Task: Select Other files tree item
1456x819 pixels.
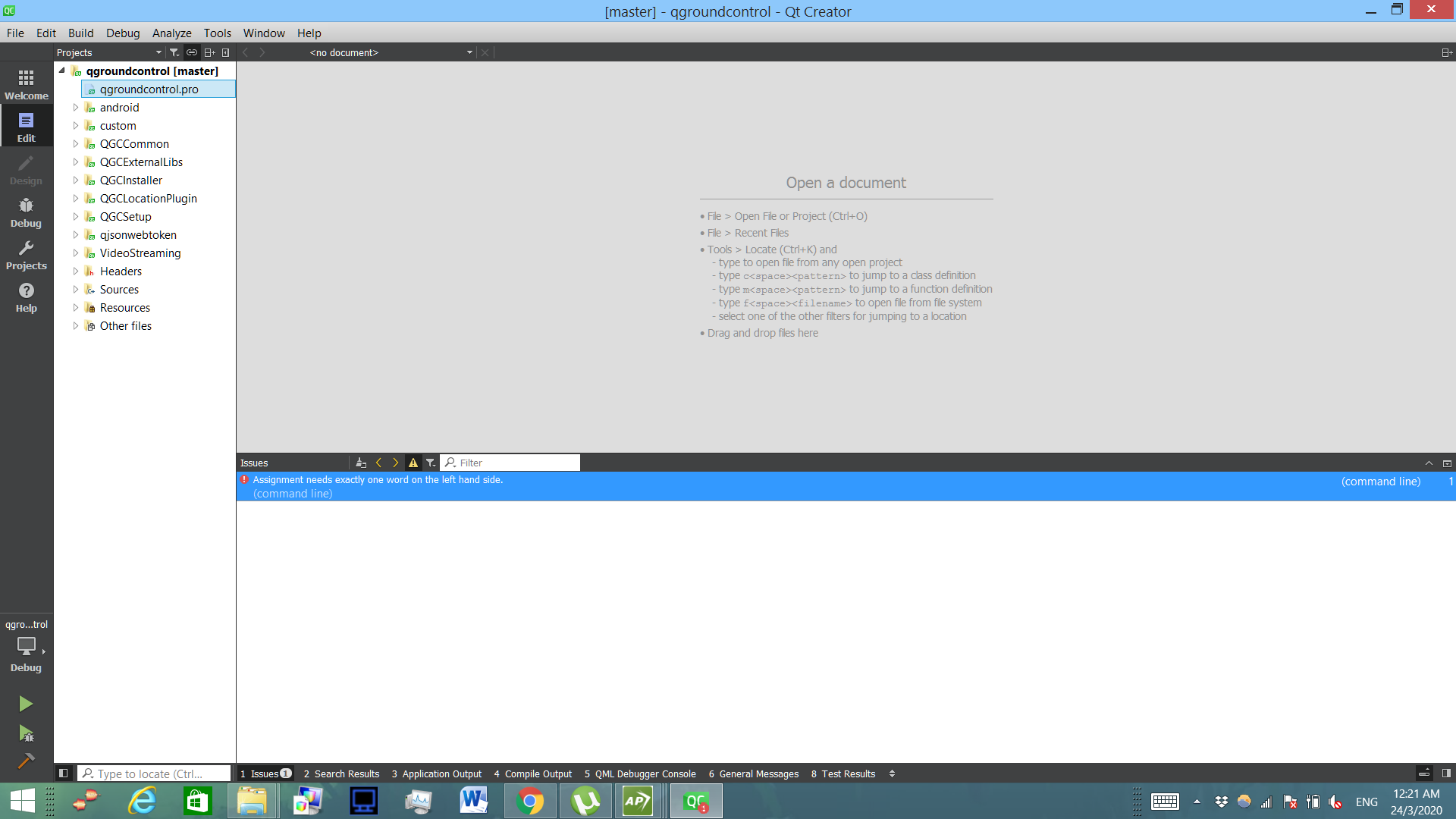Action: tap(126, 326)
